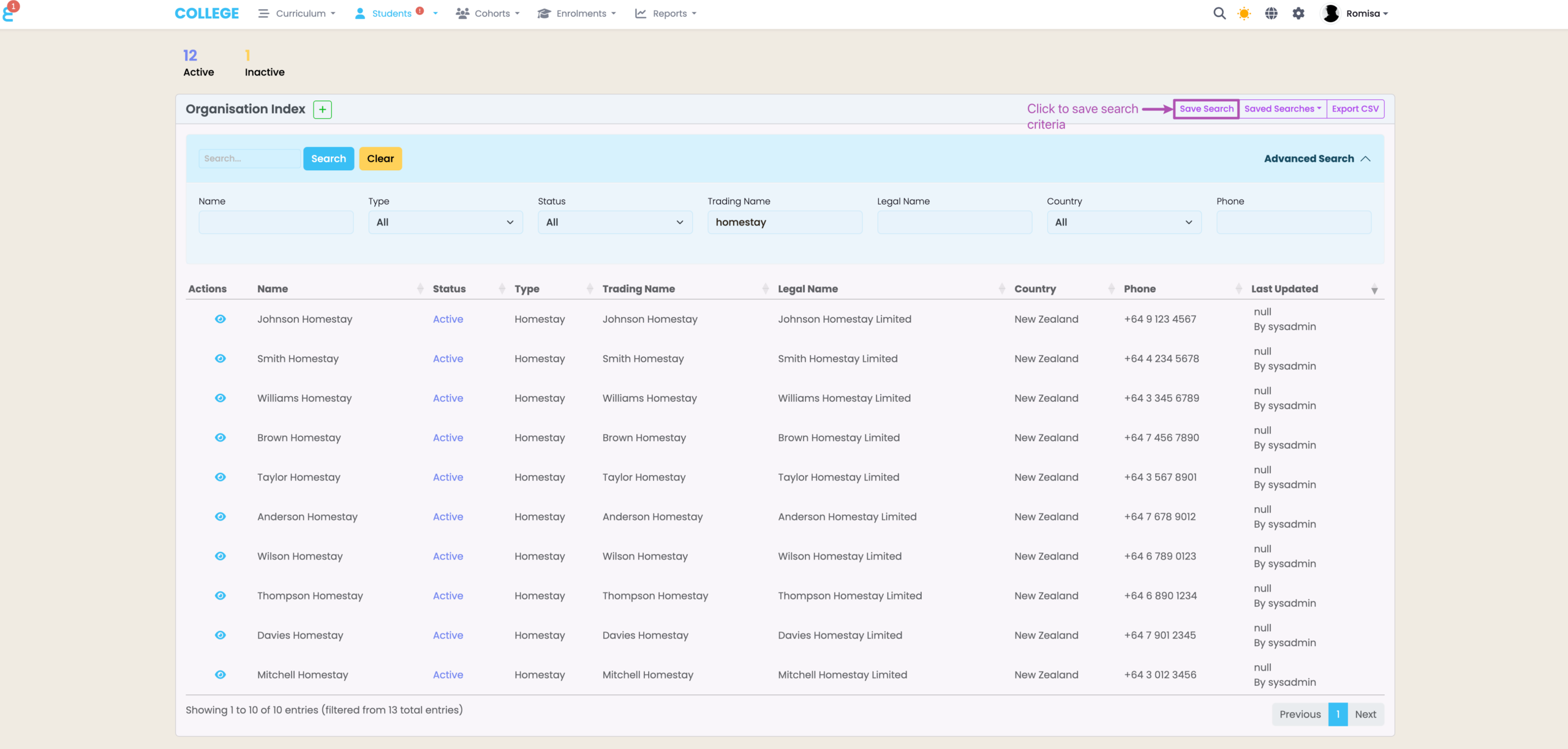View Johnson Homestay via eye icon
1568x749 pixels.
(x=221, y=319)
